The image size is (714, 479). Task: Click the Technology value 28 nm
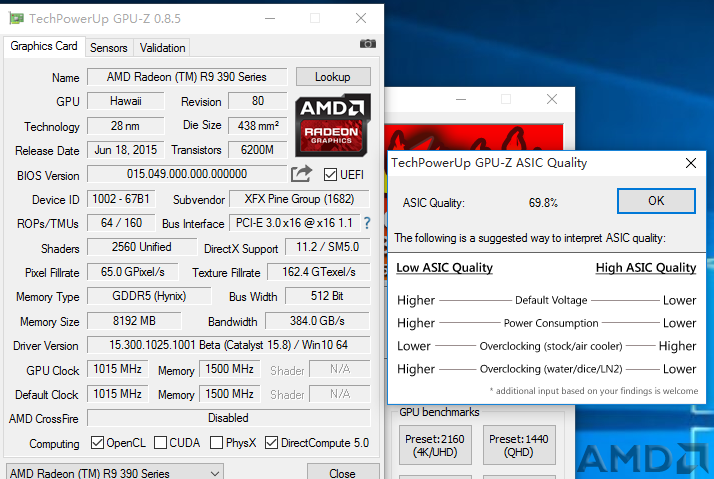point(126,125)
